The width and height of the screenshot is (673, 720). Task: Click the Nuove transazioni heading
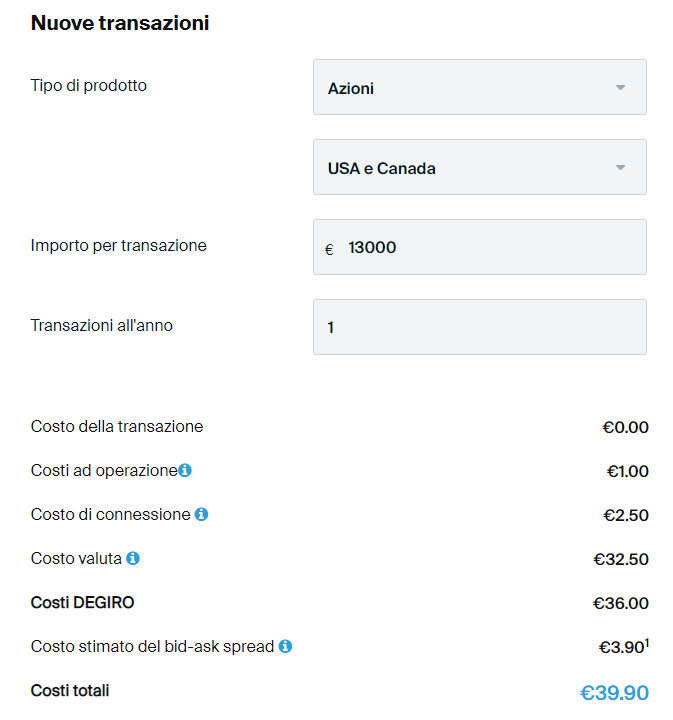(120, 23)
